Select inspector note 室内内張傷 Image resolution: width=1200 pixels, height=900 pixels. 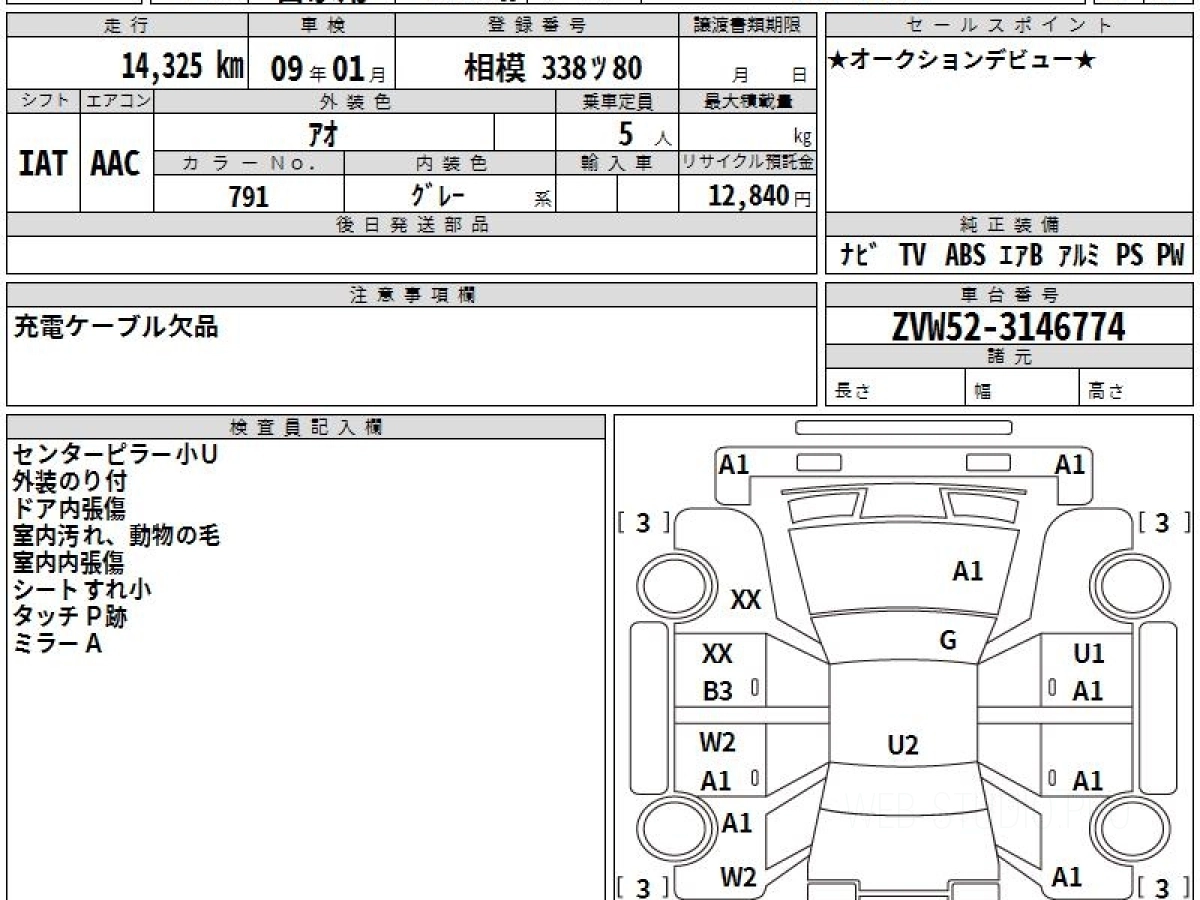click(68, 562)
